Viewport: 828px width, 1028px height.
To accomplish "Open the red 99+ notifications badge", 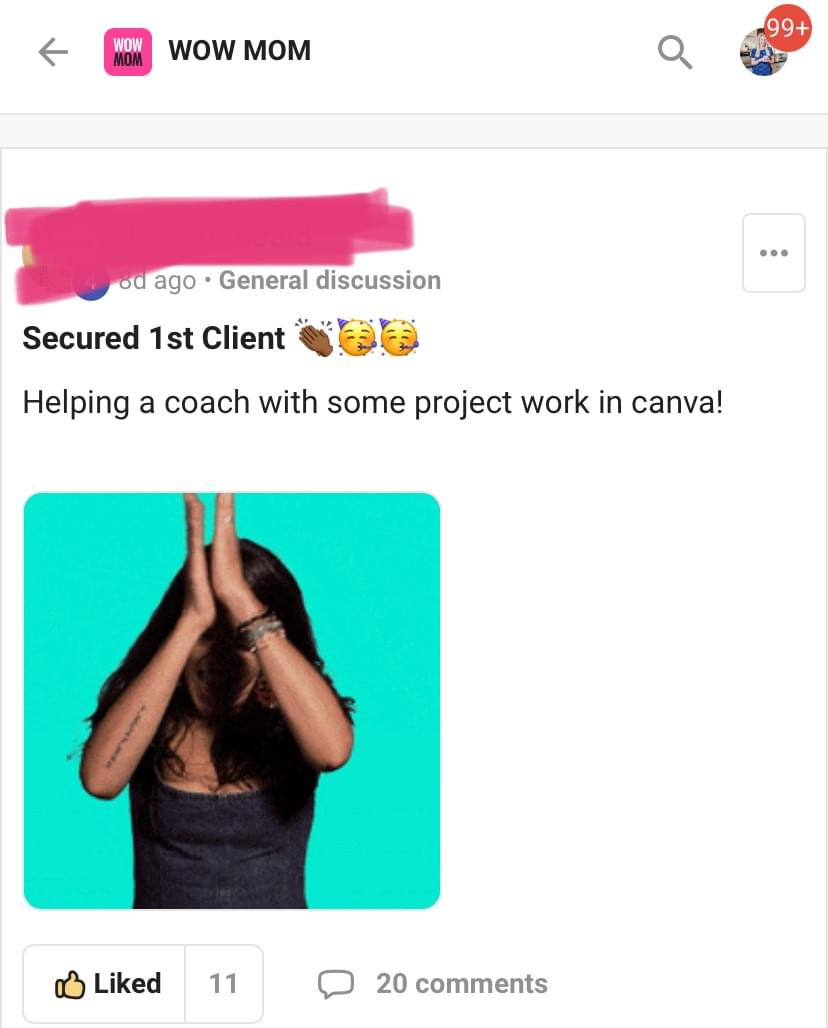I will coord(788,28).
